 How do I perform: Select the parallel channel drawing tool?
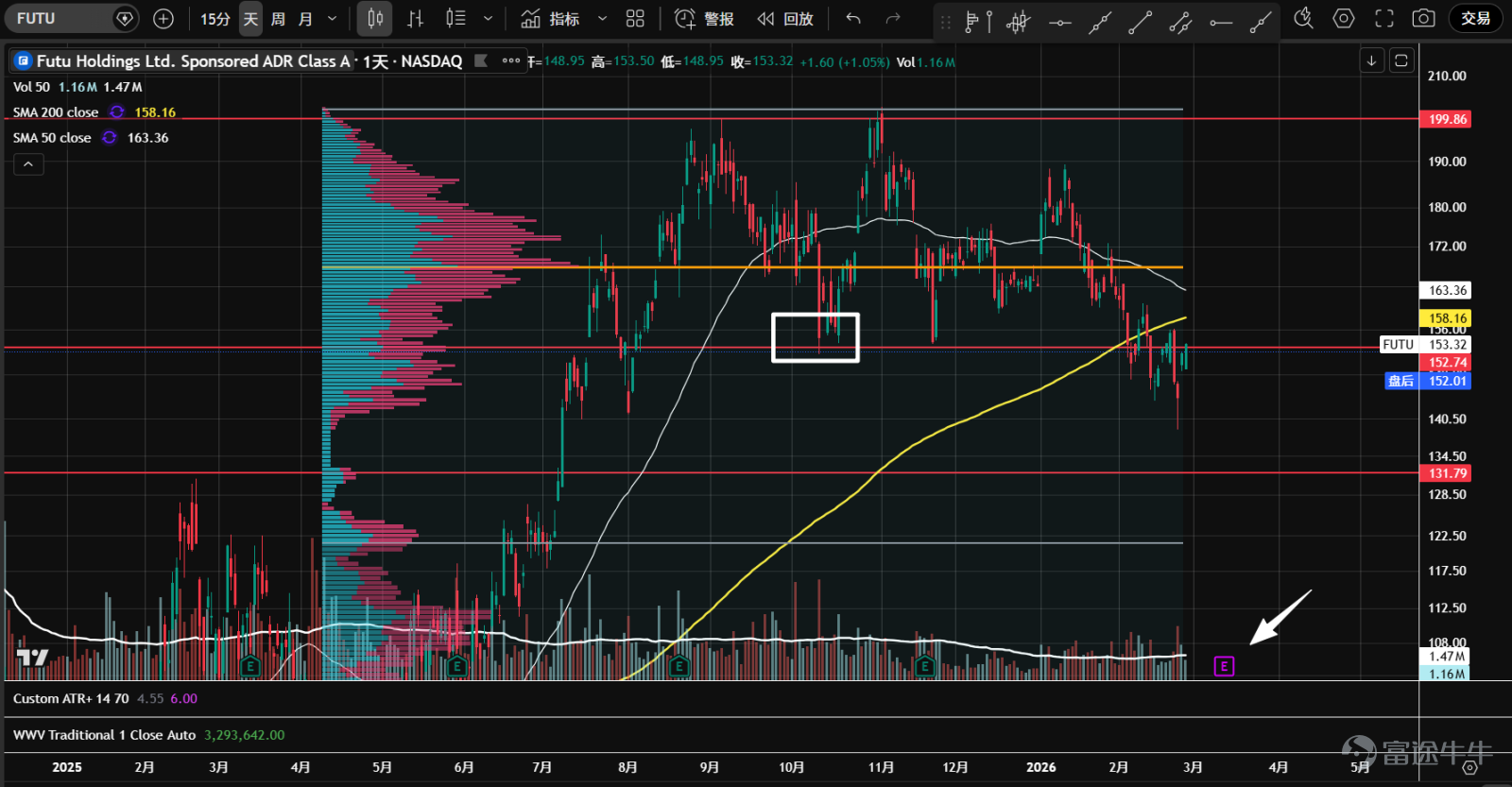[x=1180, y=21]
